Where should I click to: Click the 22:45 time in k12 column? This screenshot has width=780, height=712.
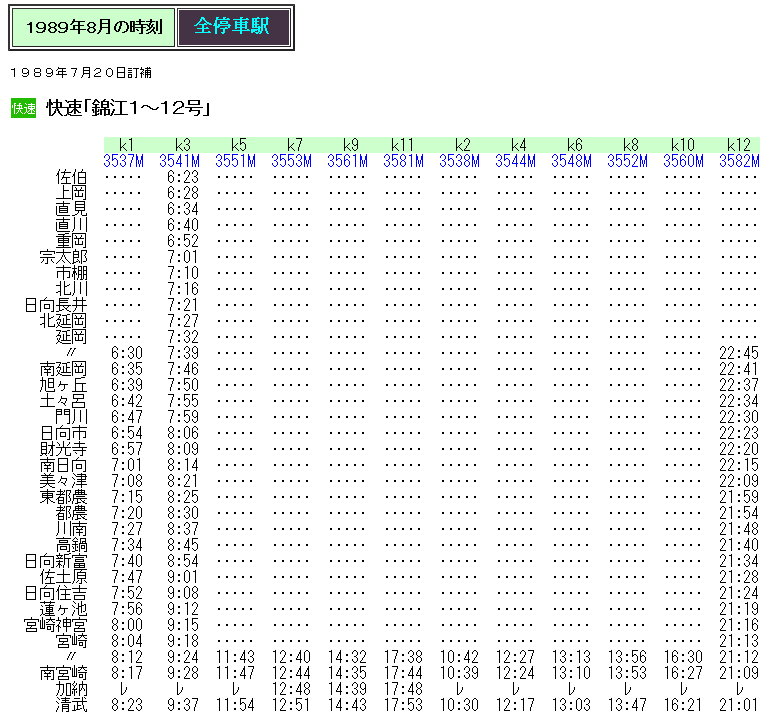coord(739,353)
